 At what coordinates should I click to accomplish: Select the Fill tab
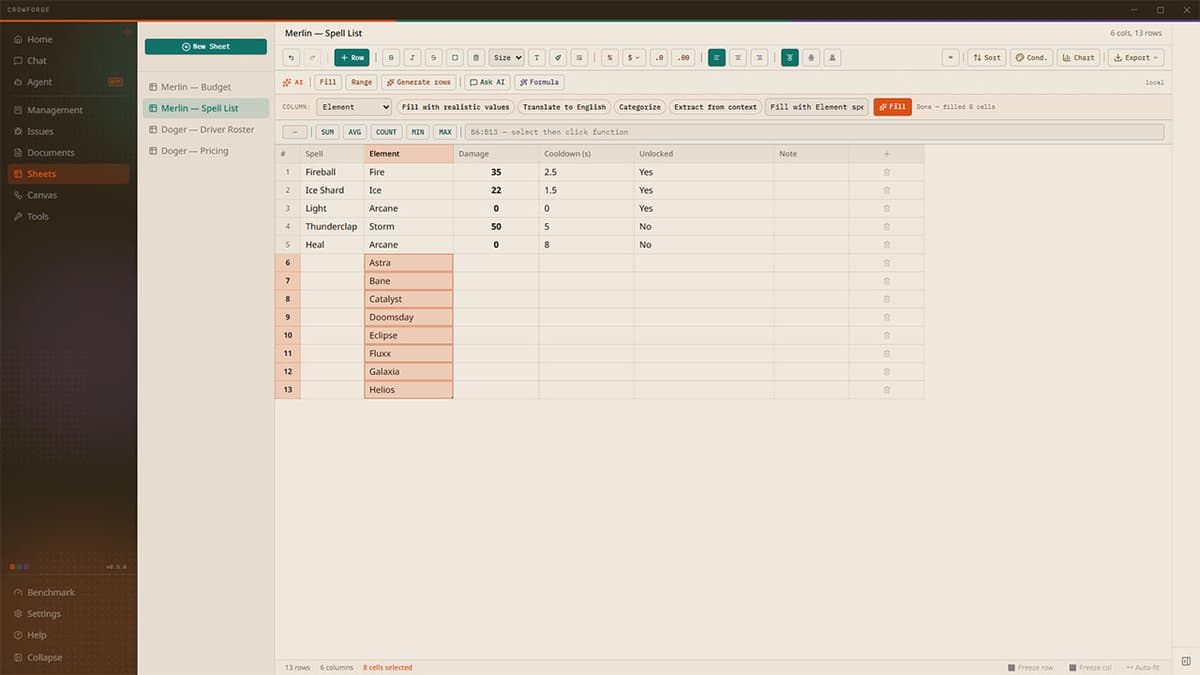328,82
